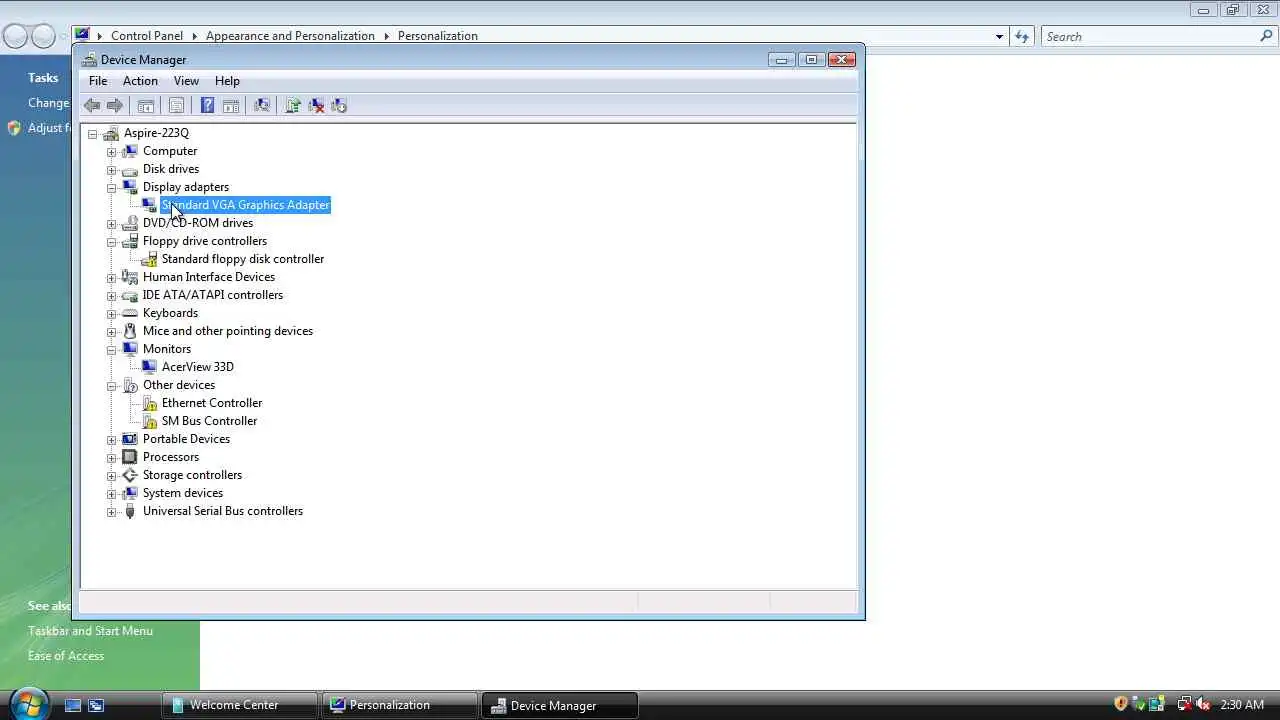This screenshot has width=1280, height=720.
Task: Click the Back arrow in Device Manager toolbar
Action: tap(92, 105)
